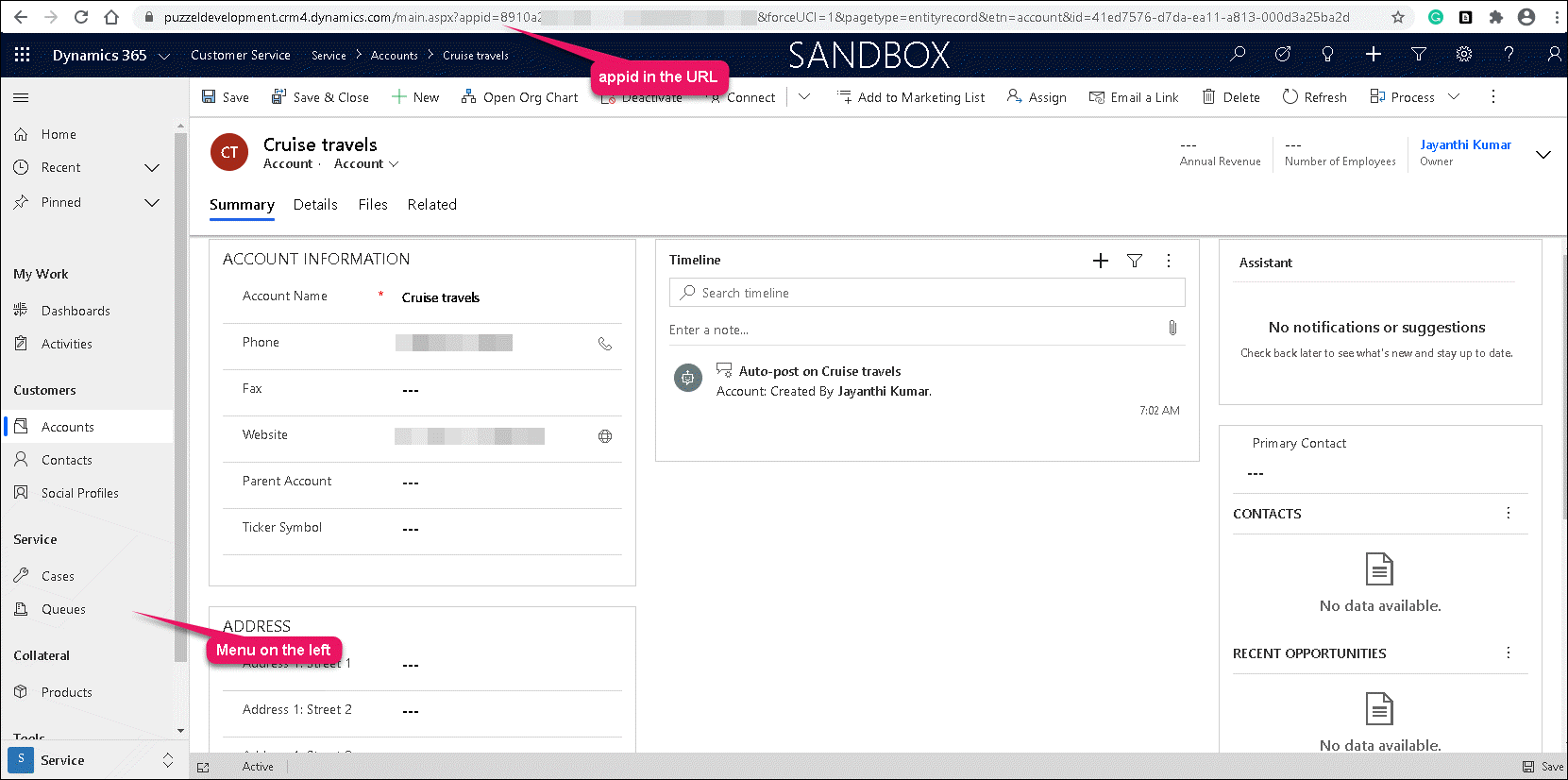Viewport: 1568px width, 780px height.
Task: Open the settings gear icon
Action: point(1463,55)
